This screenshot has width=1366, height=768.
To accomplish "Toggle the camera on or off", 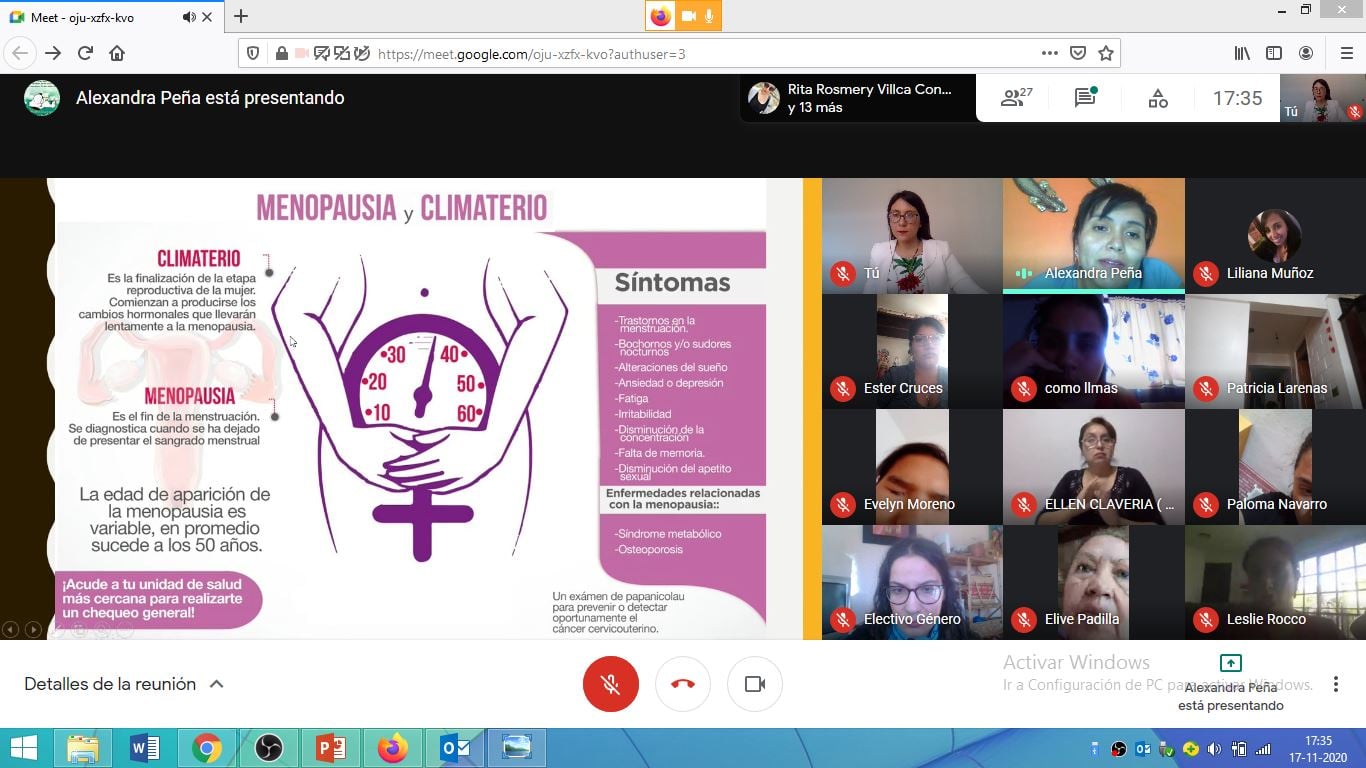I will tap(755, 684).
